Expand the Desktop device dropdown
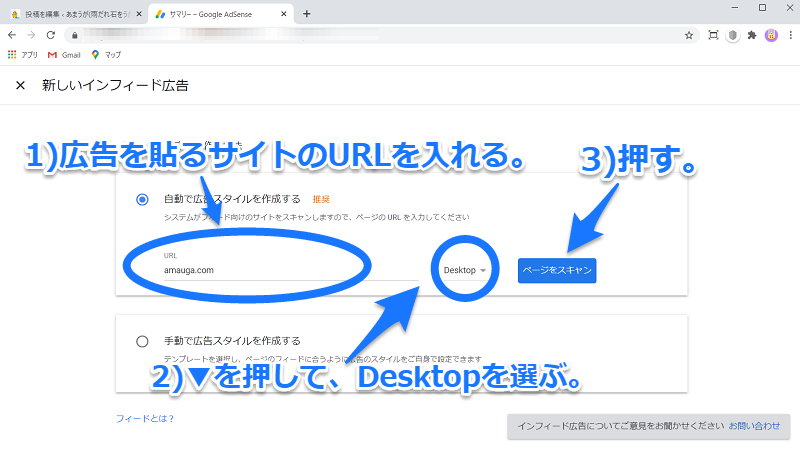The width and height of the screenshot is (800, 450). coord(468,270)
